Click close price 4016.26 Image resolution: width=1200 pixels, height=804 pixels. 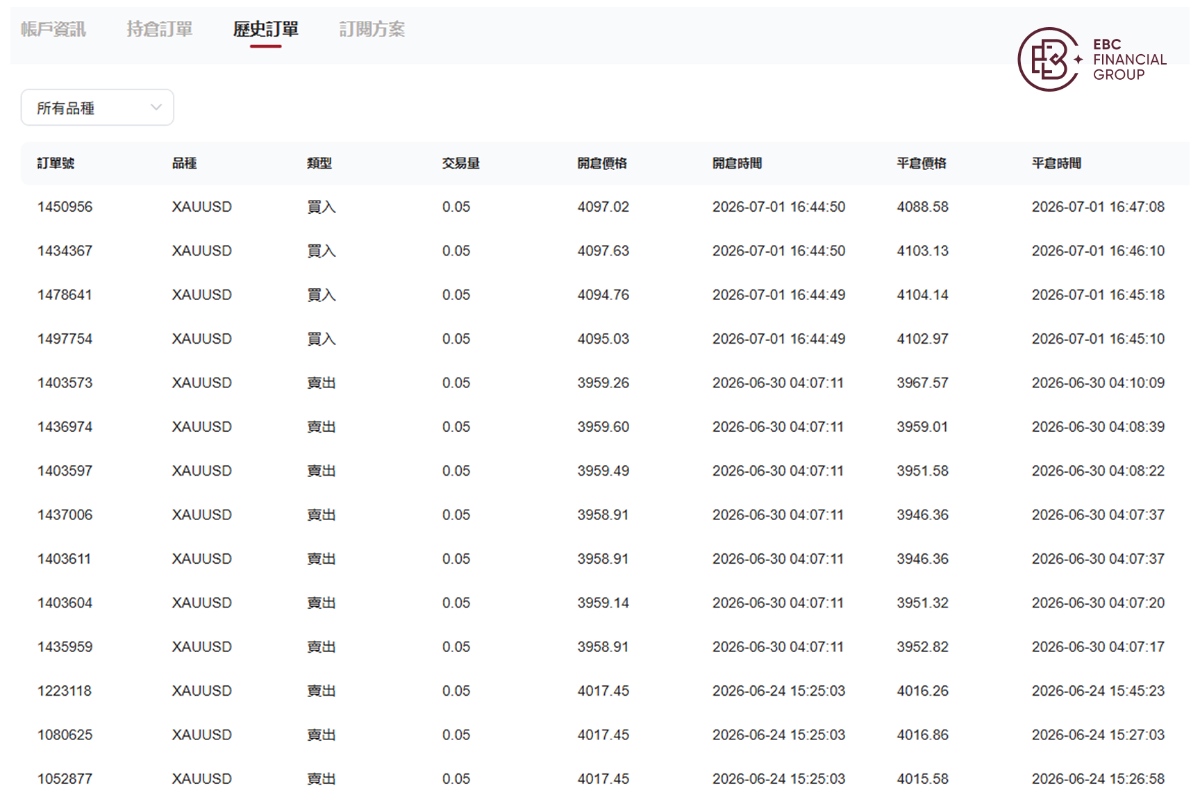pyautogui.click(x=923, y=691)
